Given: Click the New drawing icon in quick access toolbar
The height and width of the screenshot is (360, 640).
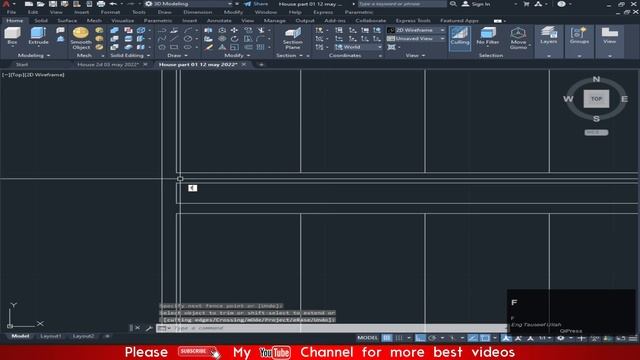Looking at the screenshot, I should [29, 4].
